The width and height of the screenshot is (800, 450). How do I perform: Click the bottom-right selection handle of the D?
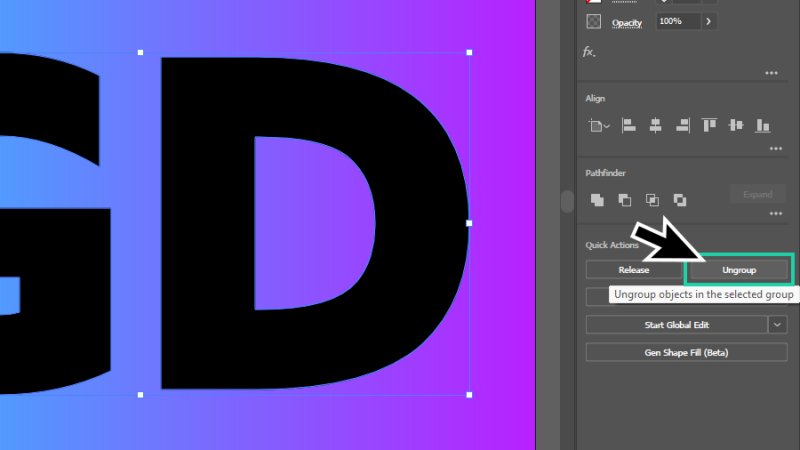tap(469, 395)
